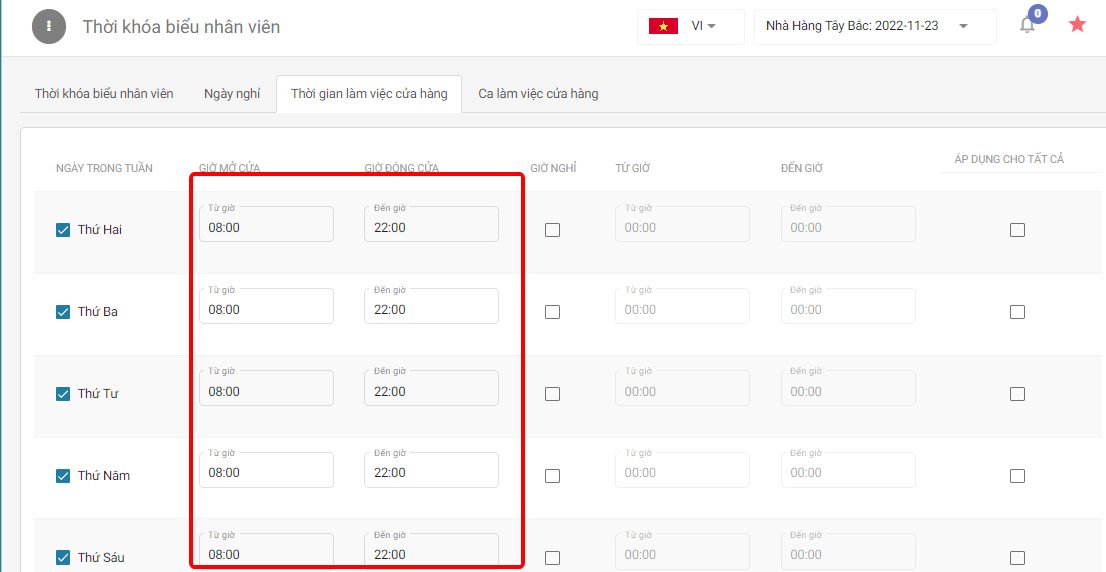Expand the Nhà Hàng Tây Bắc selector

pyautogui.click(x=874, y=26)
